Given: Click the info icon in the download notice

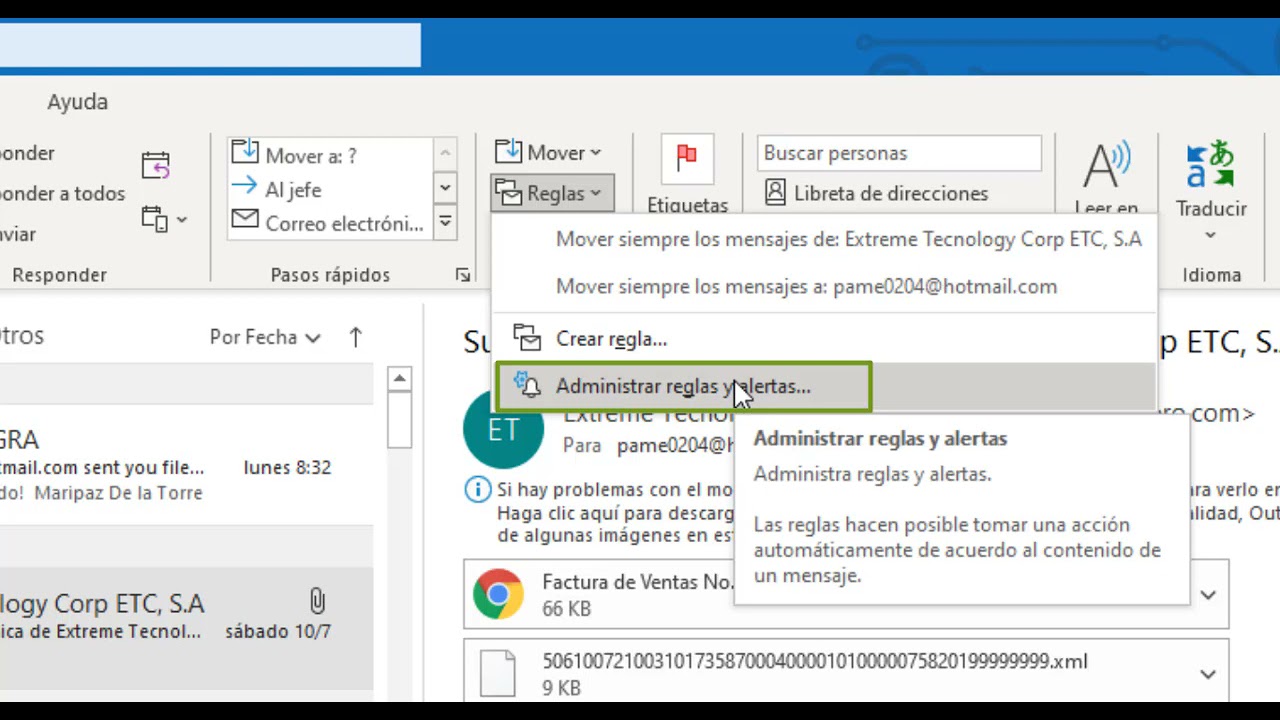Looking at the screenshot, I should (x=478, y=490).
